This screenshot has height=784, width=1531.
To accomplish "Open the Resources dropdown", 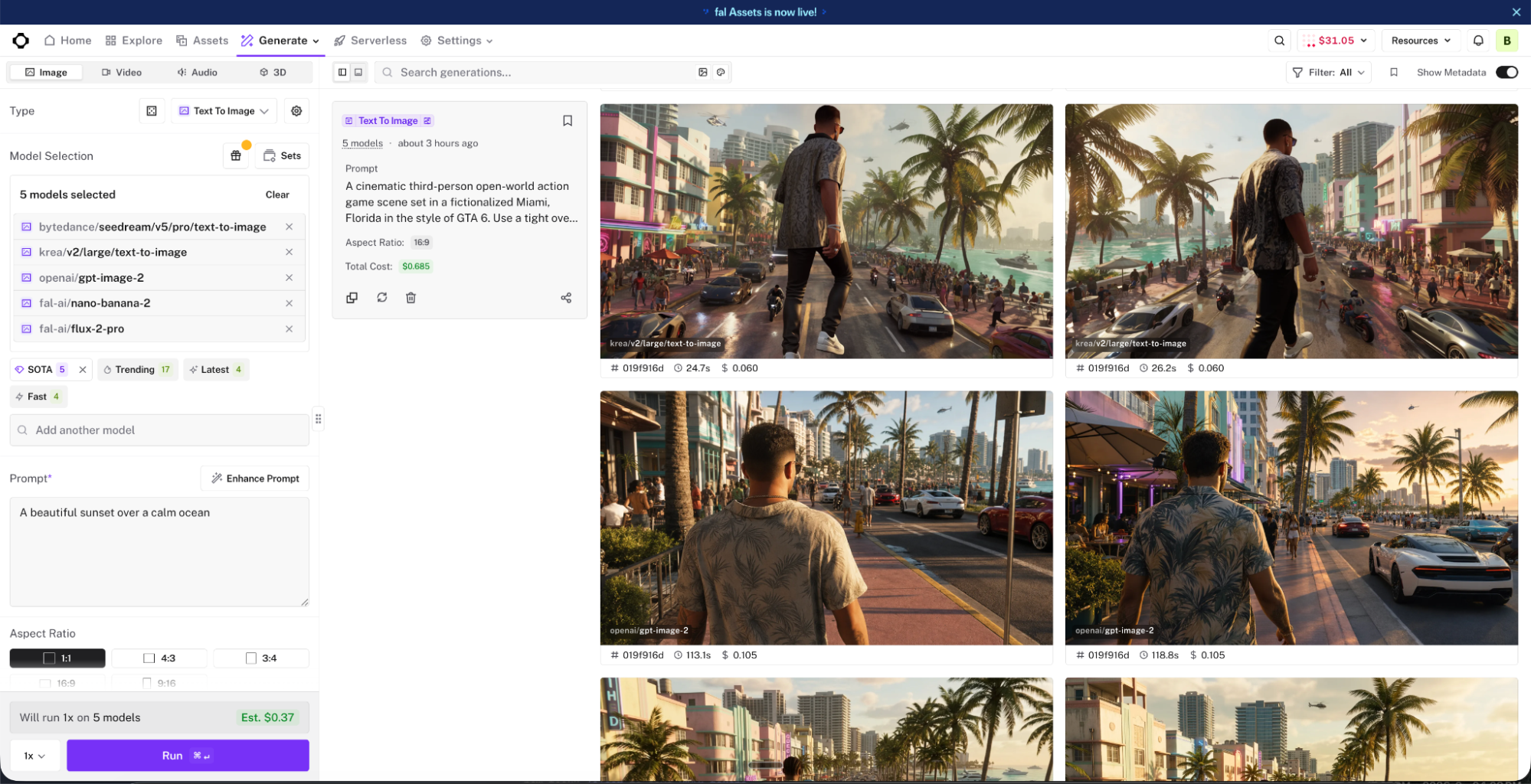I will click(x=1421, y=41).
